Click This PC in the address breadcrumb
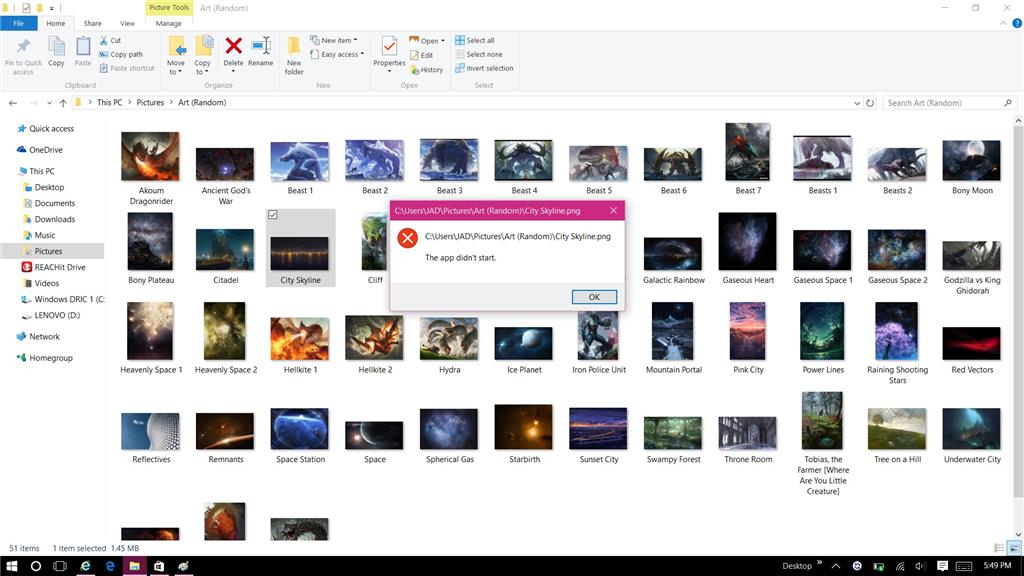This screenshot has height=576, width=1024. coord(110,103)
